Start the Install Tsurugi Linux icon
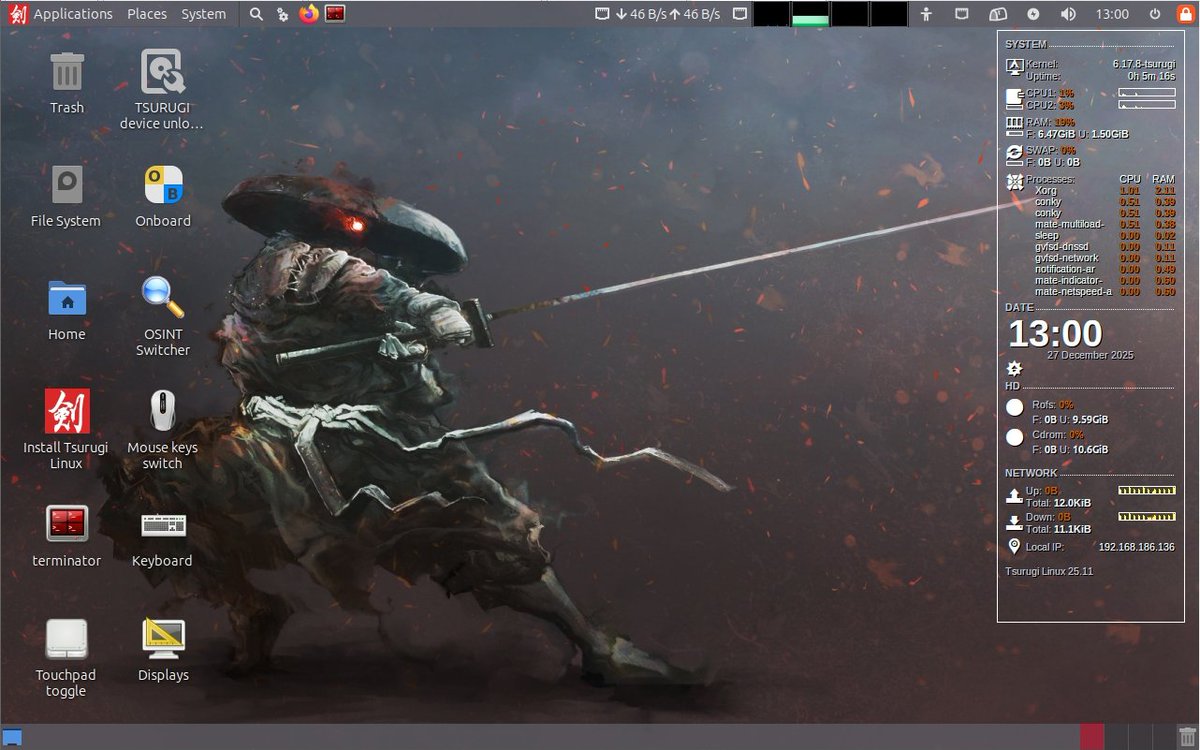The width and height of the screenshot is (1200, 750). (67, 411)
